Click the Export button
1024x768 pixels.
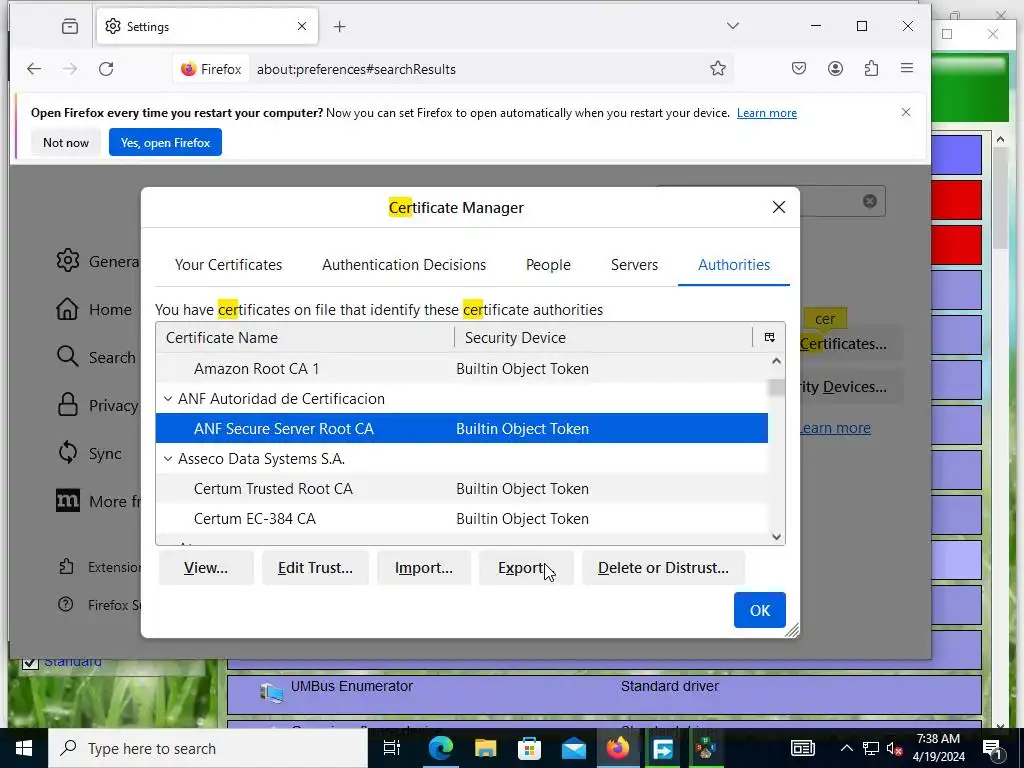coord(526,568)
